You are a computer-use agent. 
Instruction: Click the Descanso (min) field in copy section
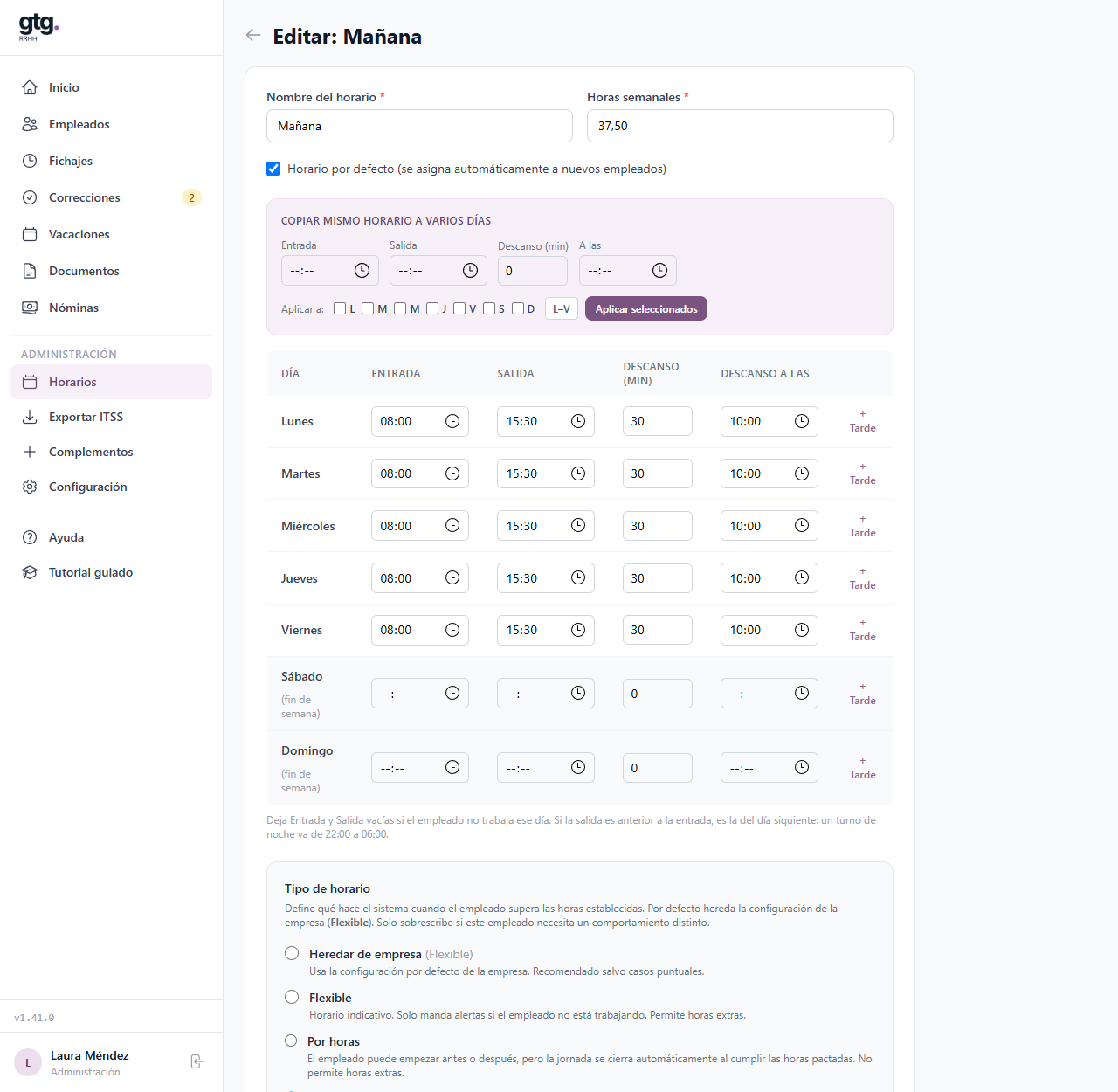533,271
